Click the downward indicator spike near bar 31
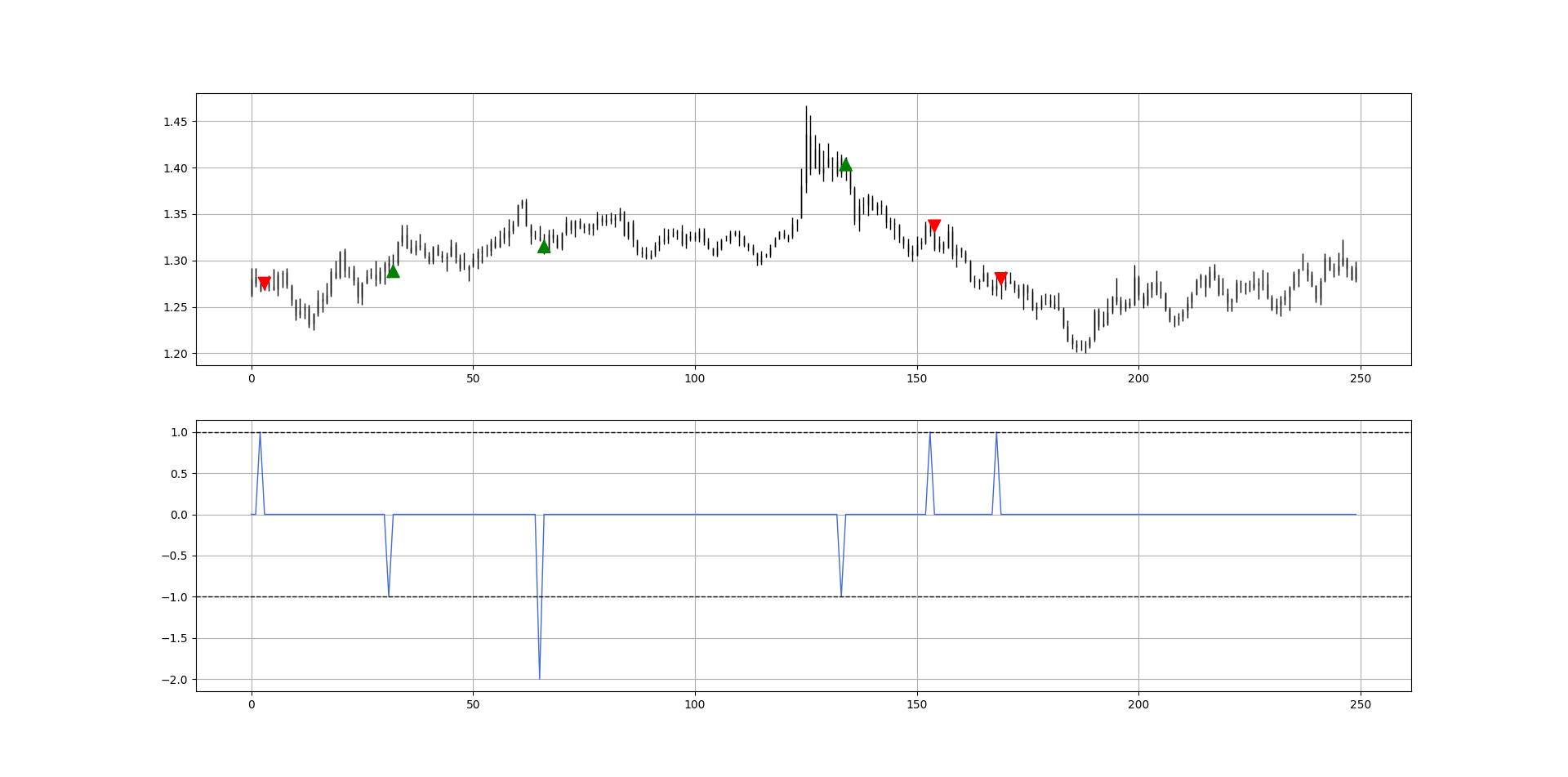This screenshot has height=777, width=1568. click(x=389, y=556)
